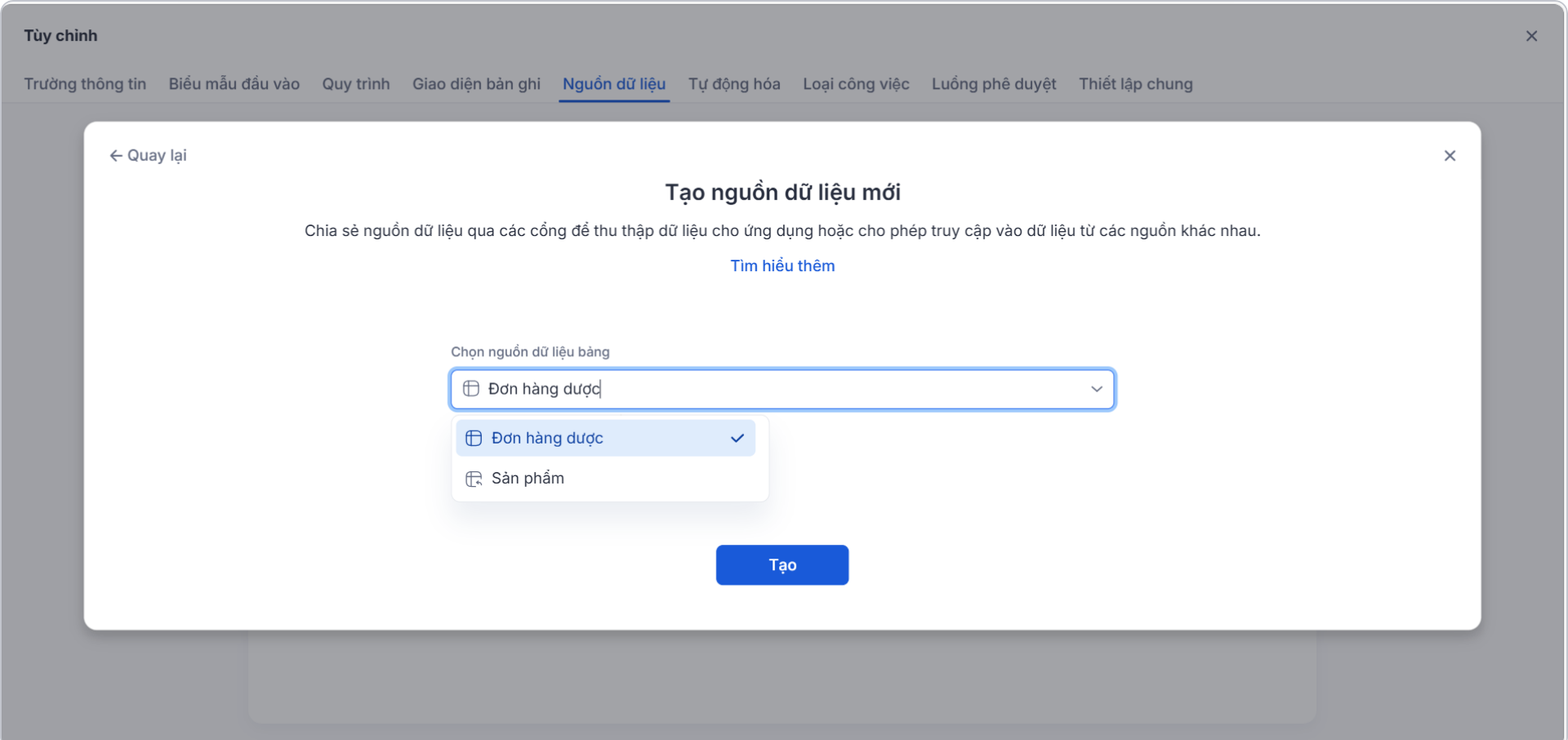1568x740 pixels.
Task: Switch to Trường thông tin tab
Action: tap(85, 84)
